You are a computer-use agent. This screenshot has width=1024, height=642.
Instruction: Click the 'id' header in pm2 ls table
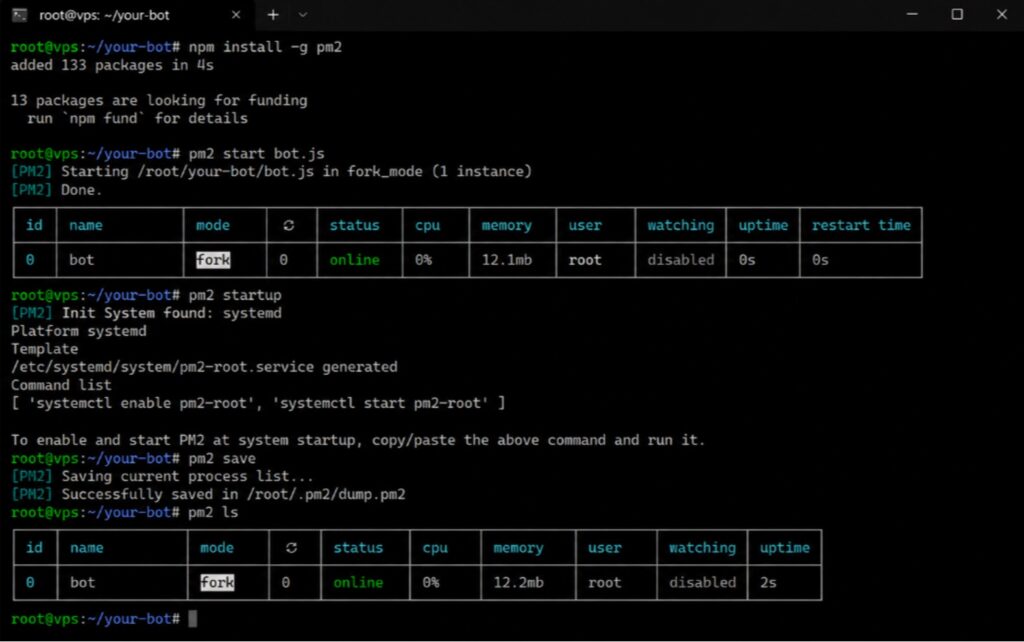point(34,548)
